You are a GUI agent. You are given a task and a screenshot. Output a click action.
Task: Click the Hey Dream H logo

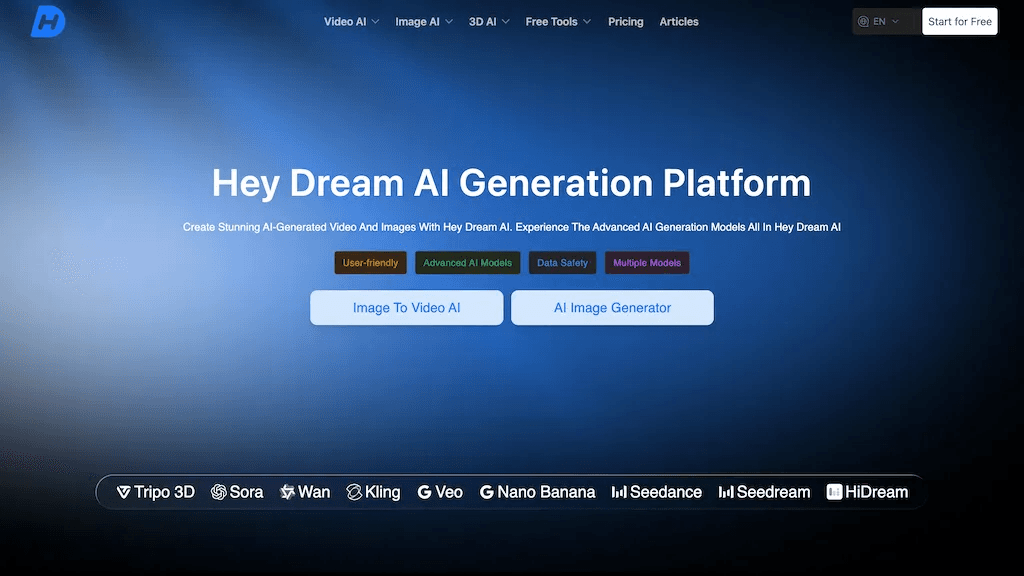coord(48,22)
